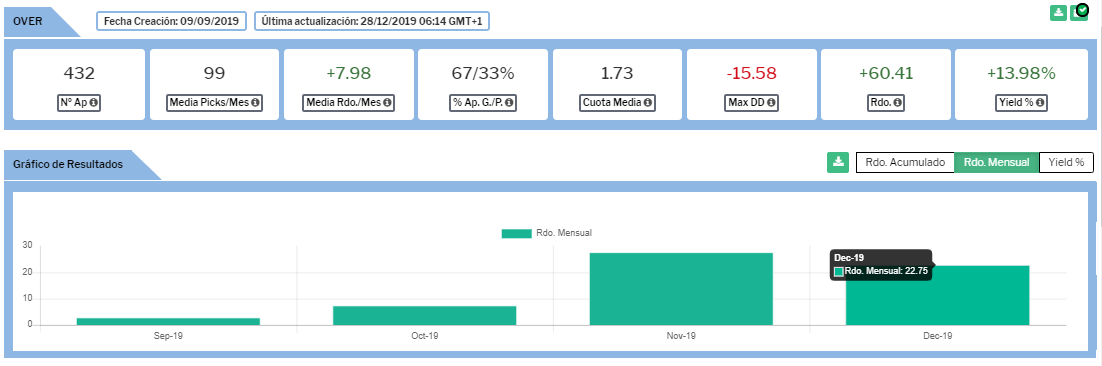Click the Oct-19 chart bar

[x=424, y=315]
